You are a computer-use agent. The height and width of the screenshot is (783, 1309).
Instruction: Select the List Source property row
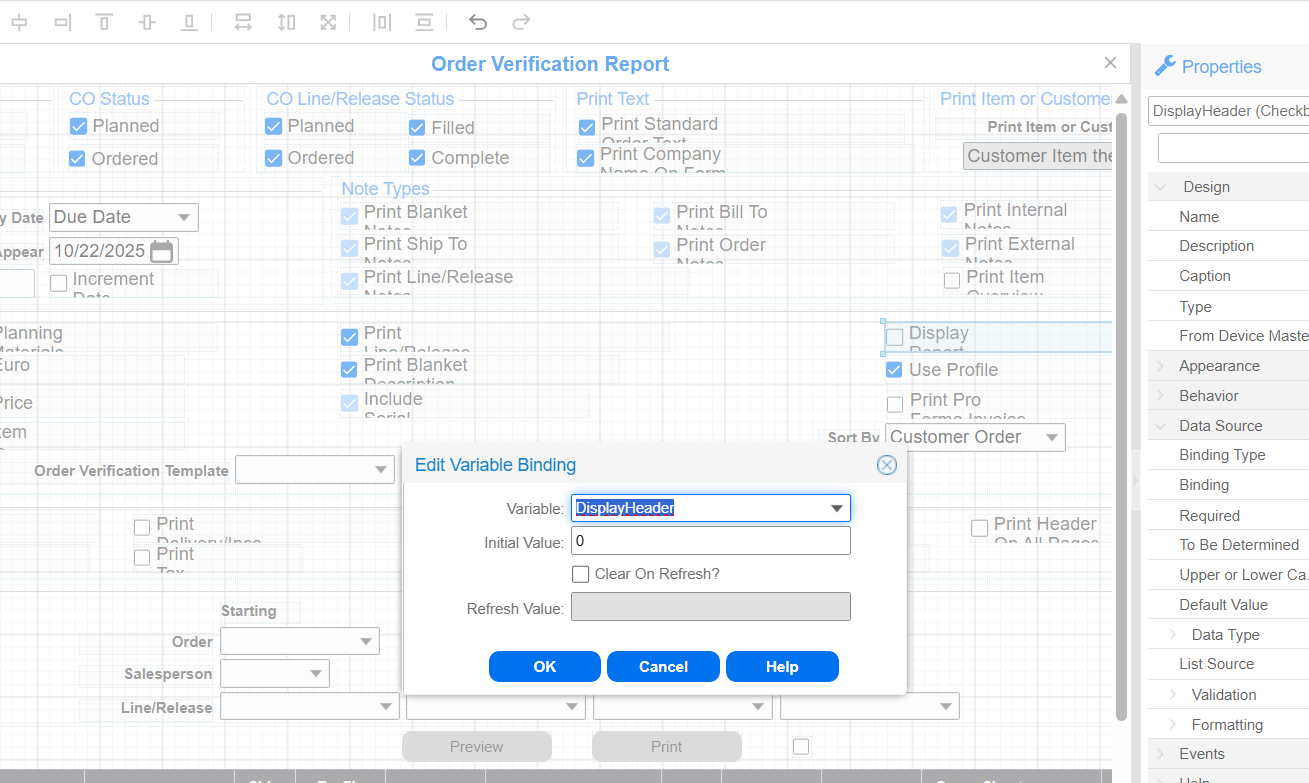[1229, 664]
